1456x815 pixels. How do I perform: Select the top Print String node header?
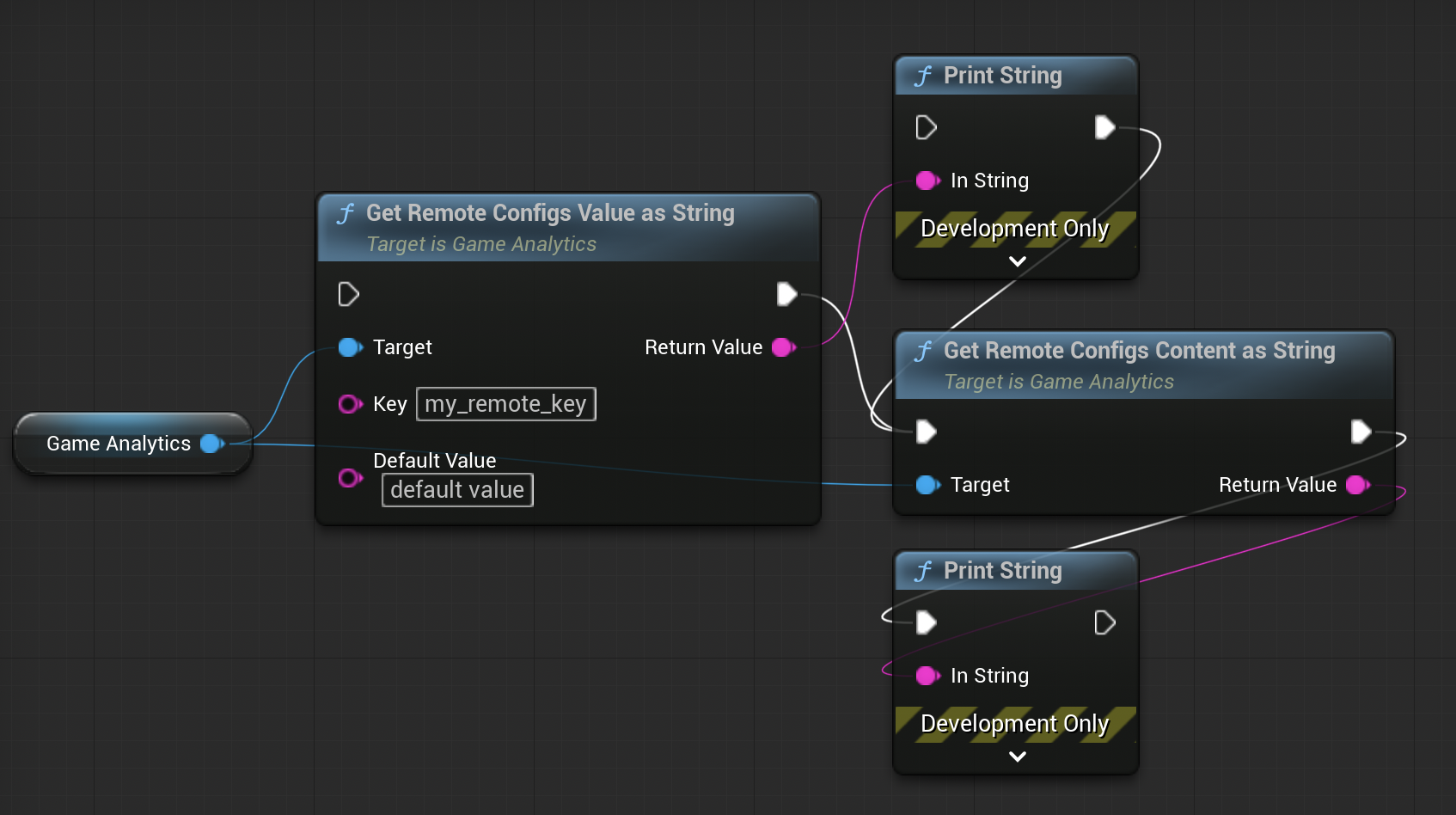point(1002,76)
